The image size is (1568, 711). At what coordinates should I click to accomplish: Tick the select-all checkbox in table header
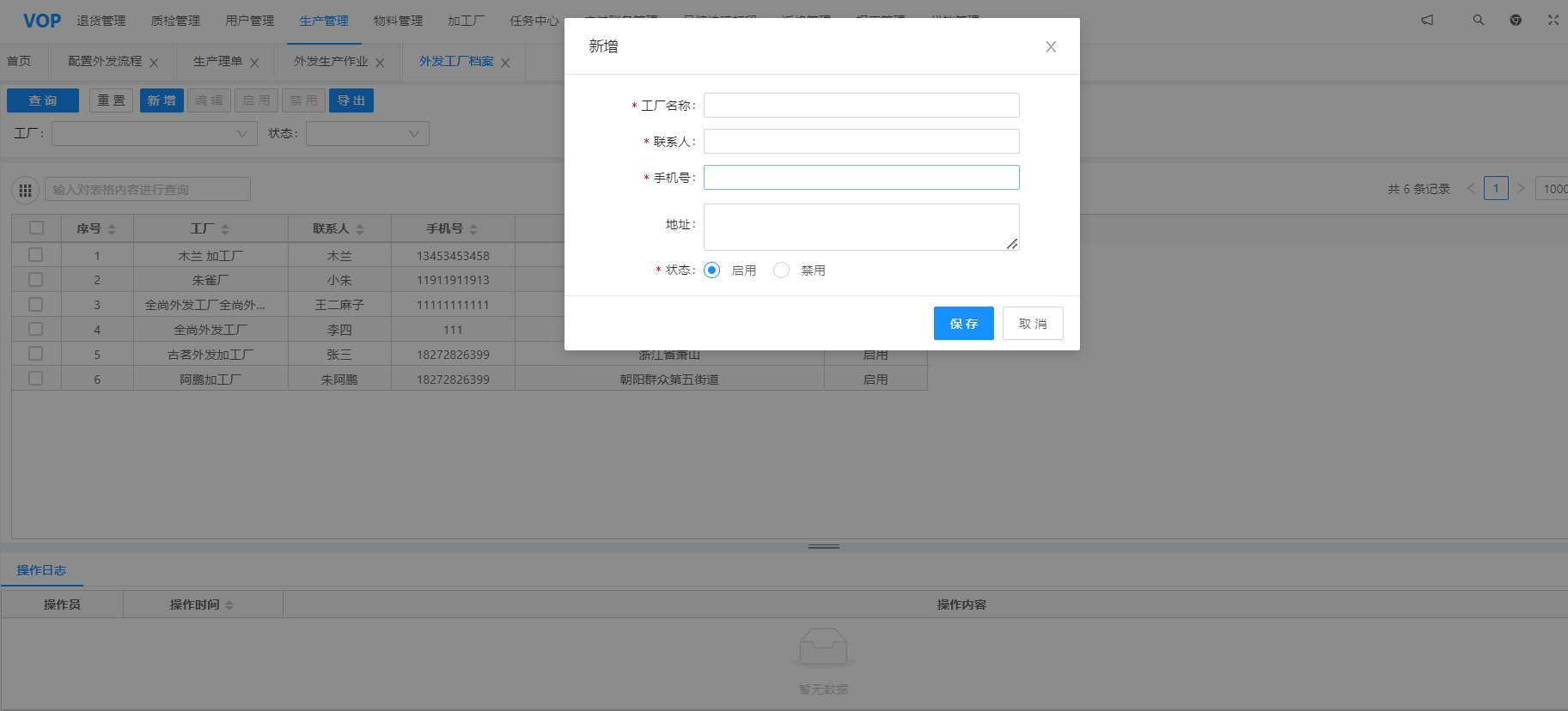pyautogui.click(x=36, y=228)
